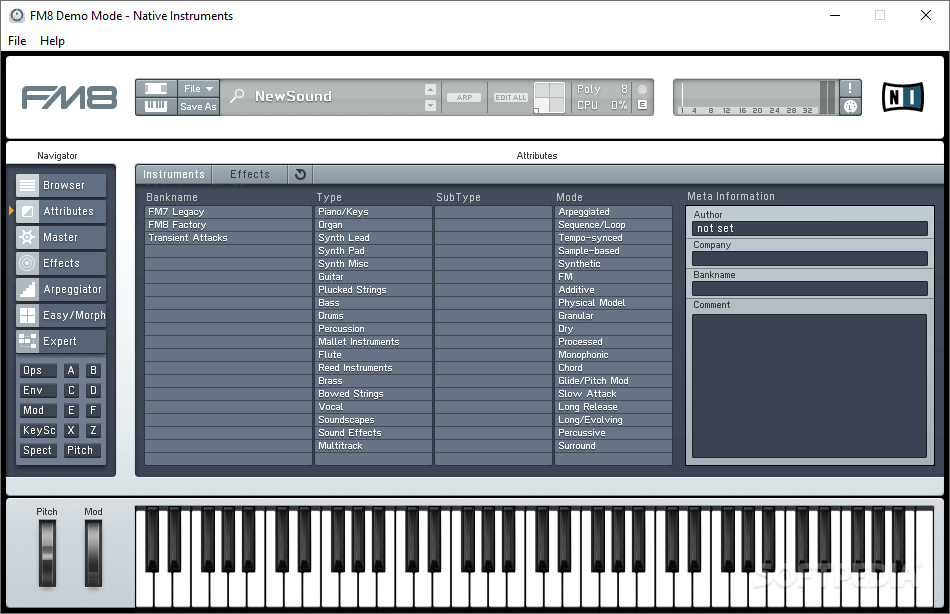Open the Pitch expert page
Viewport: 950px width, 614px height.
(x=82, y=450)
